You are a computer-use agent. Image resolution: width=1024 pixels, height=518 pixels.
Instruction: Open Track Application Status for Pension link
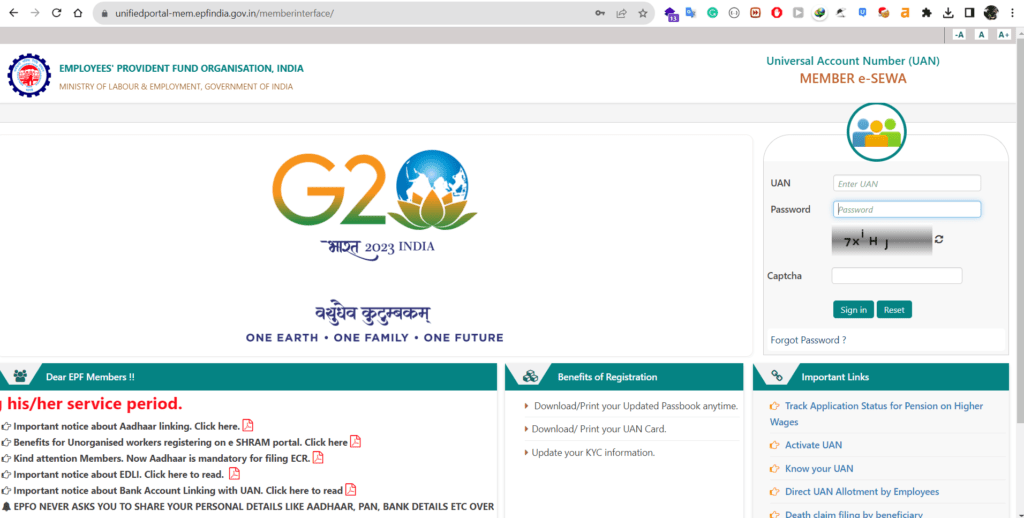pos(876,413)
